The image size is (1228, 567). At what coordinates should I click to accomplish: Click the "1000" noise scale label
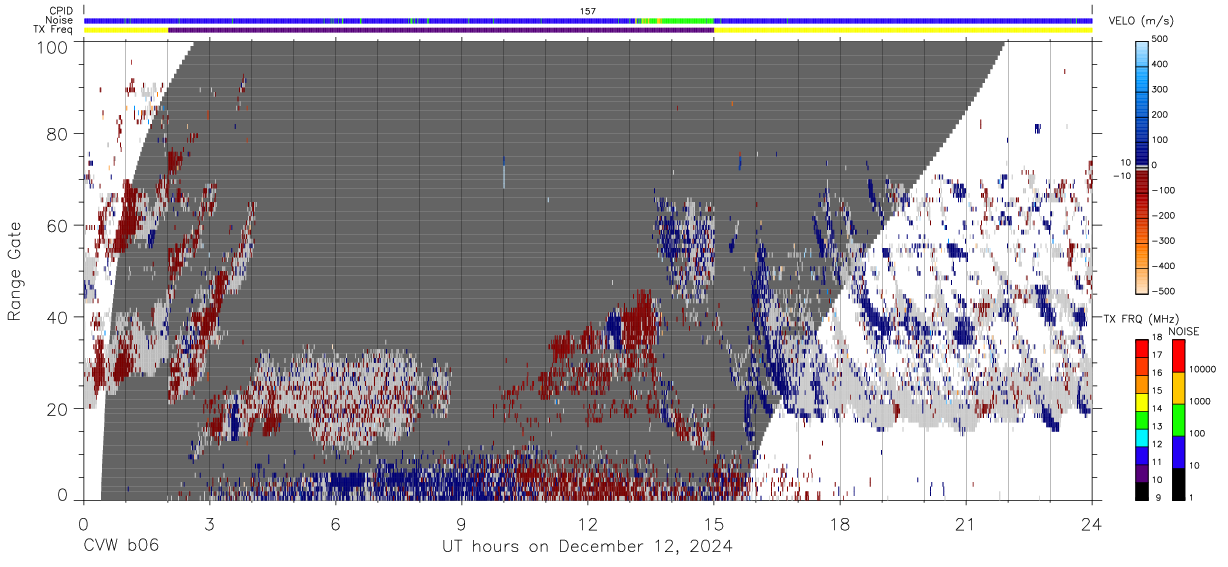[1202, 402]
